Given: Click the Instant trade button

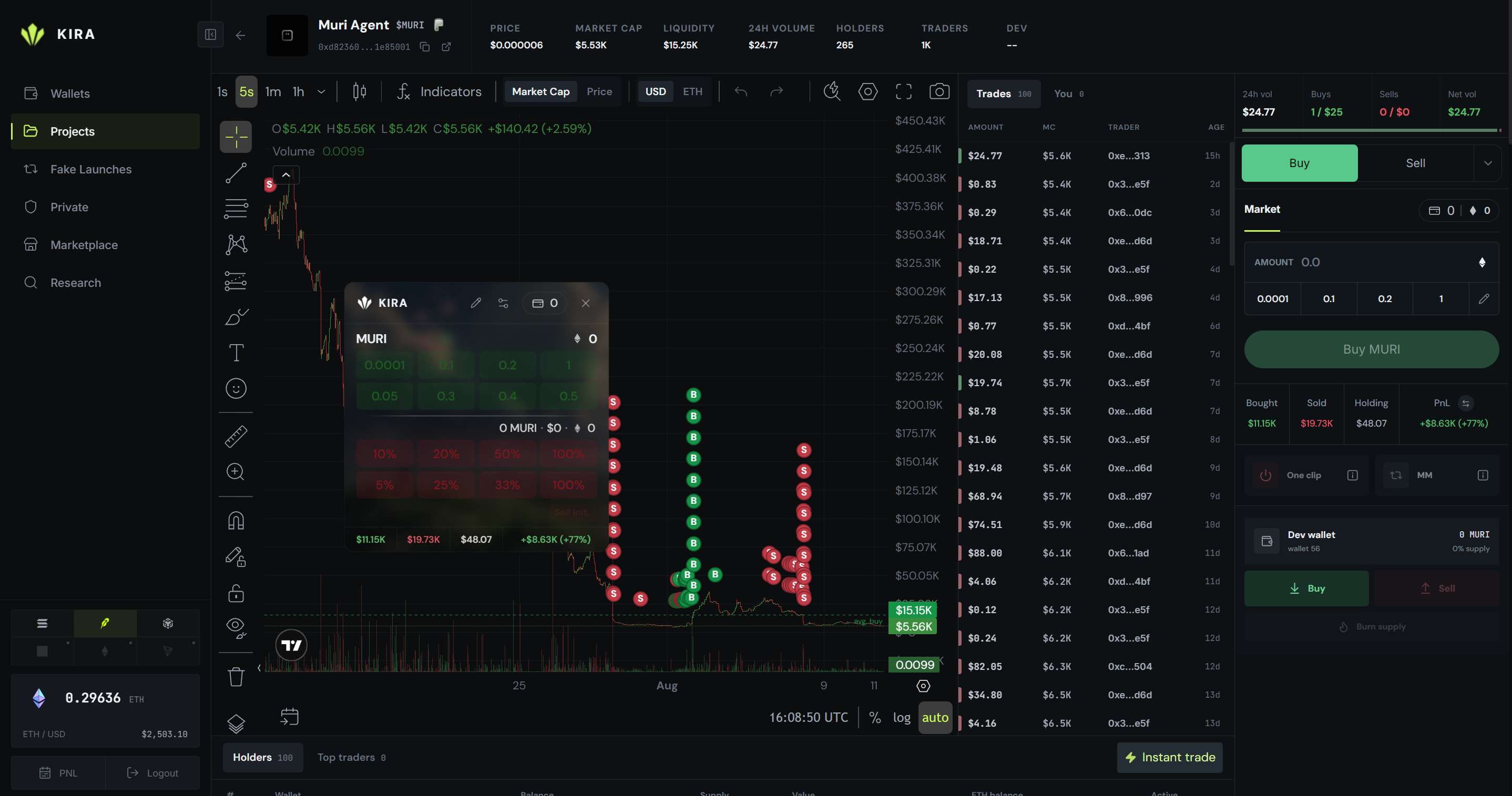Looking at the screenshot, I should coord(1169,757).
